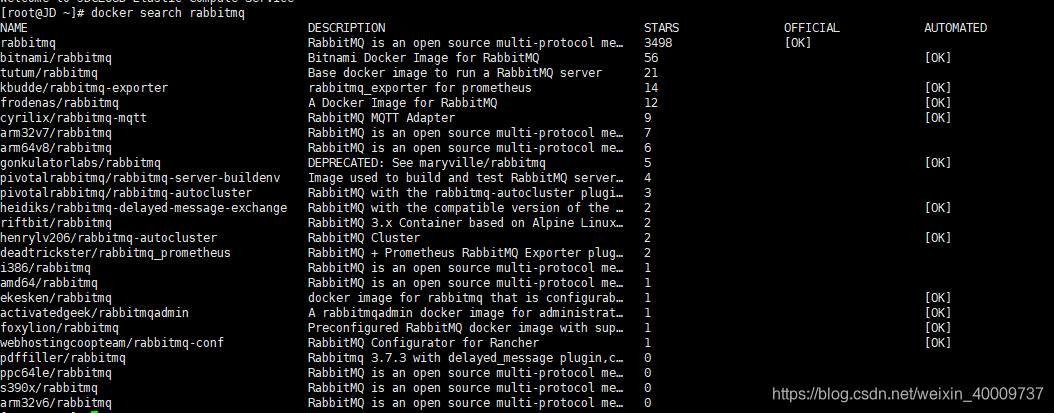Select pdffiller/rabbitmq image name
1054x413 pixels.
coord(63,358)
